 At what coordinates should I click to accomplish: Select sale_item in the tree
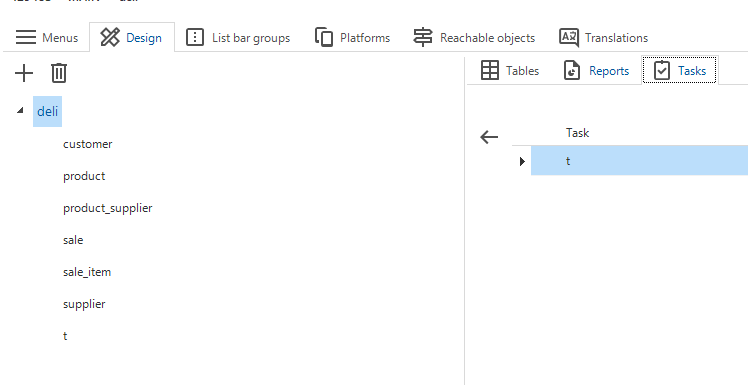(x=87, y=272)
